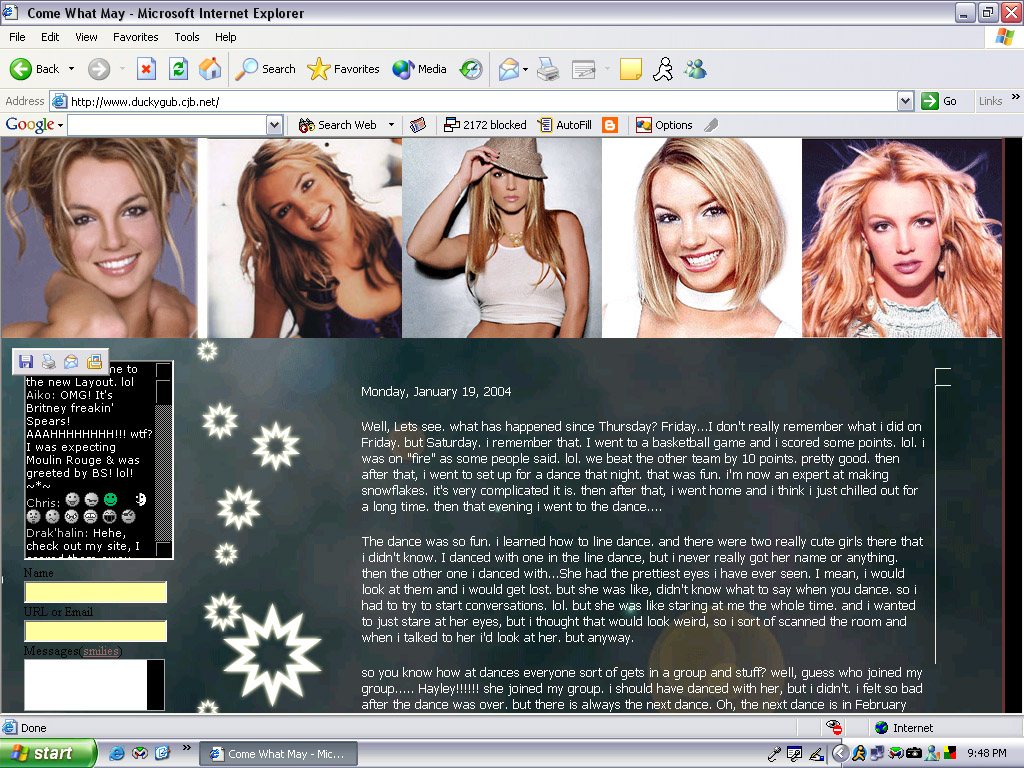Image resolution: width=1024 pixels, height=768 pixels.
Task: Open the History pane
Action: point(471,69)
